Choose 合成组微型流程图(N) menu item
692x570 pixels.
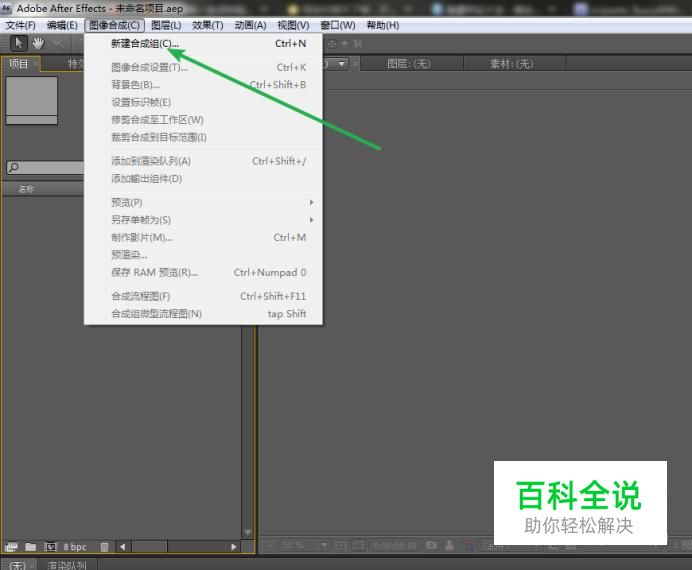205,314
